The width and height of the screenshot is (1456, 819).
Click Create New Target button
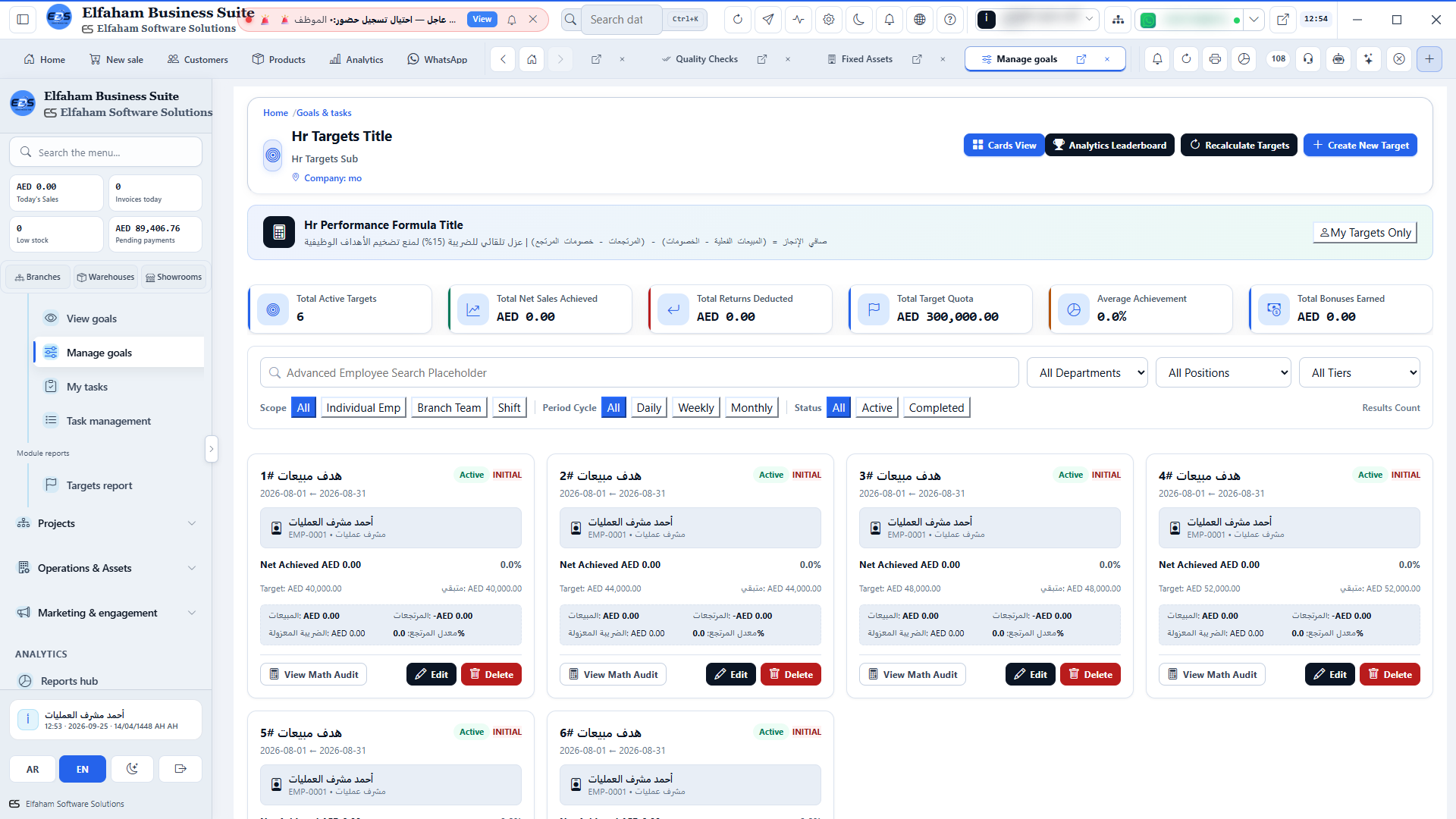click(1360, 145)
